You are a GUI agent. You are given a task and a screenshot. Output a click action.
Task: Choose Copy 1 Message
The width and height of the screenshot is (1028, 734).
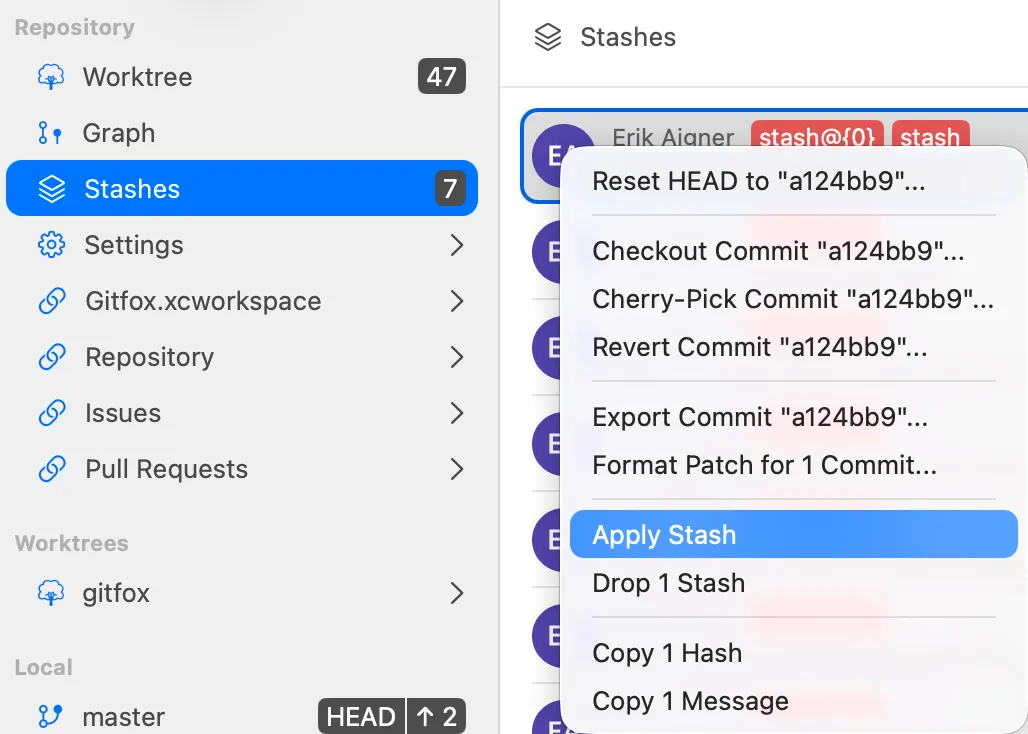point(793,701)
